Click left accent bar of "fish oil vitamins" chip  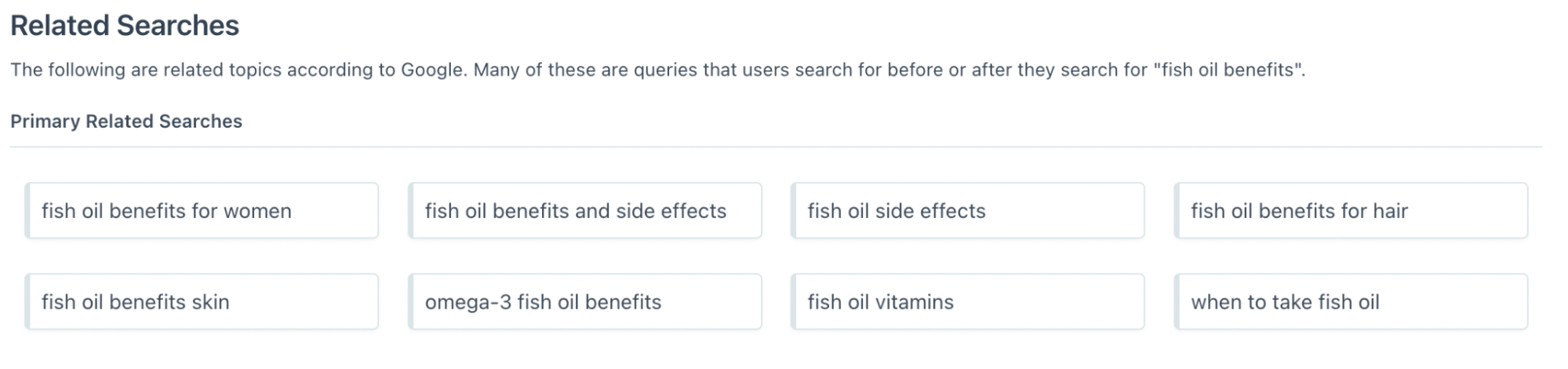tap(794, 302)
